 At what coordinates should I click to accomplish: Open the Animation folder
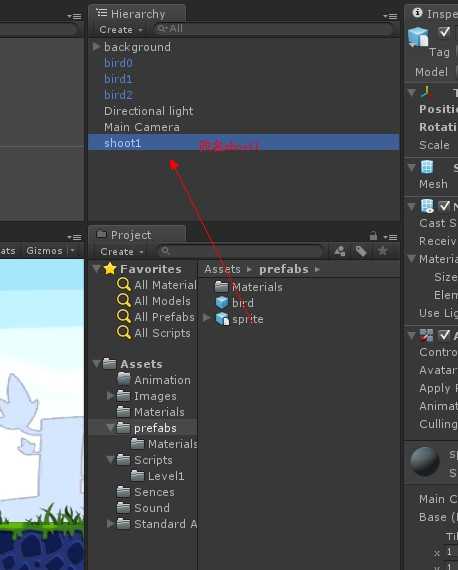154,380
